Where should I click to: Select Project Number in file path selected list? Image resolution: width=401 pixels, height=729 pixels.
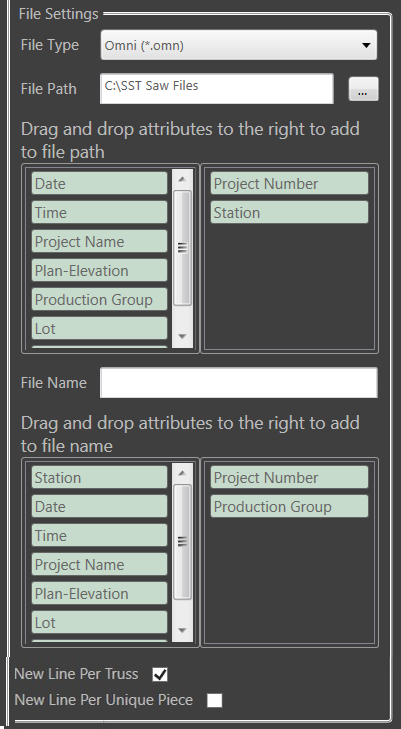coord(289,184)
